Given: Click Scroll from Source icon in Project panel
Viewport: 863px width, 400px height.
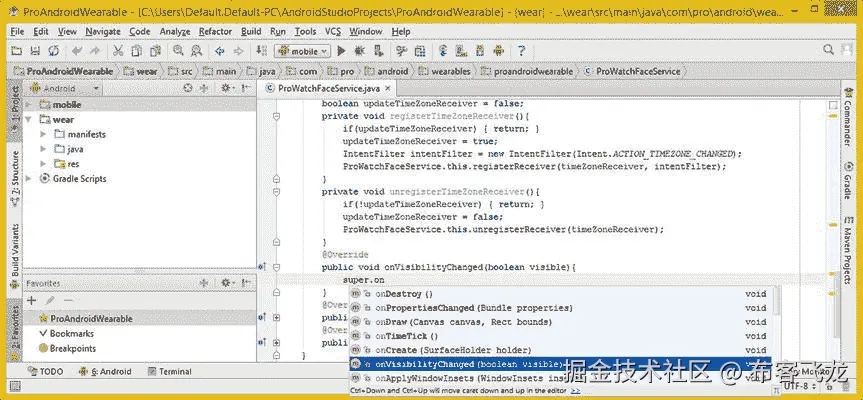Looking at the screenshot, I should [188, 88].
